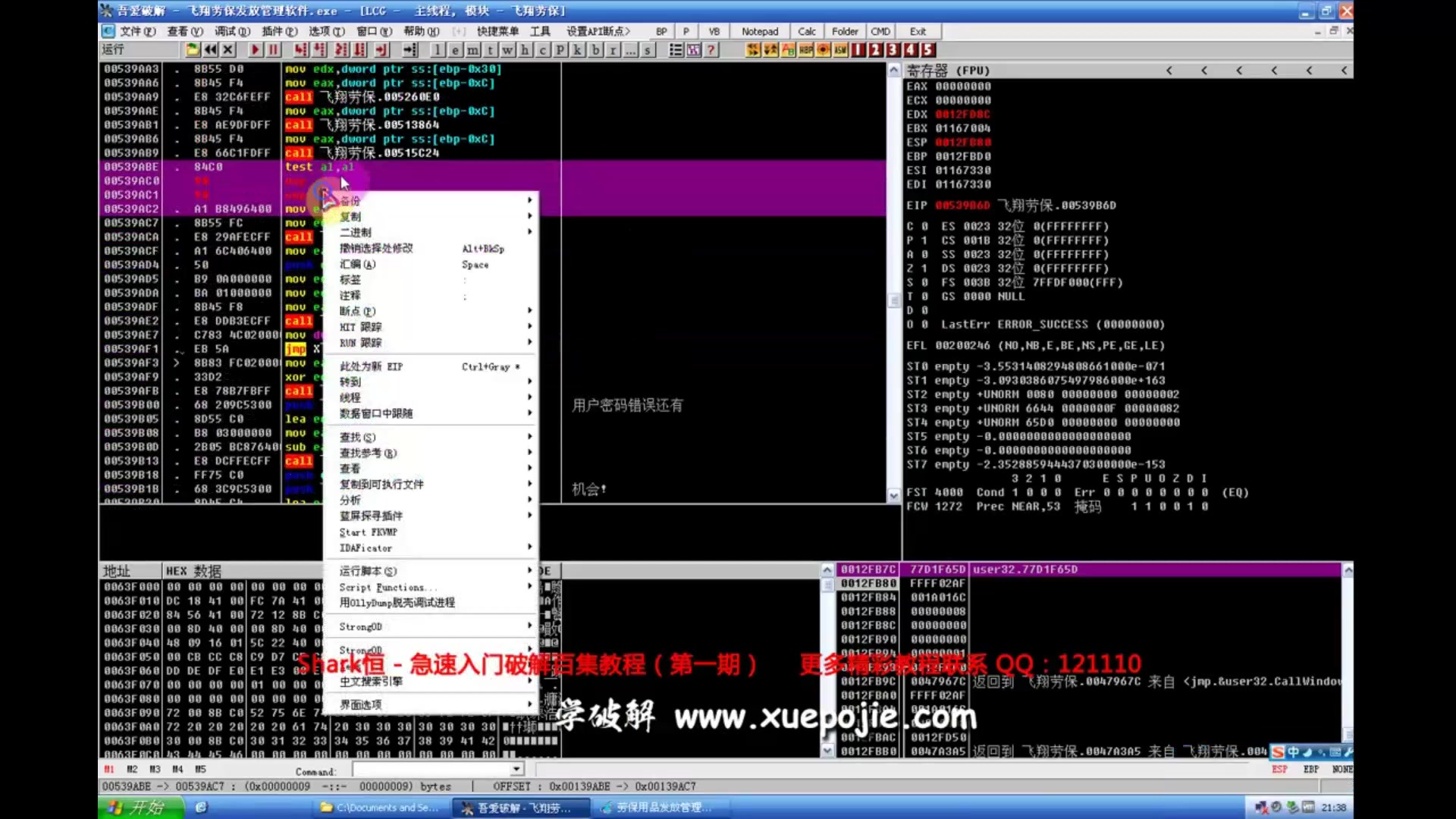
Task: Open the call stack window (k icon)
Action: [577, 50]
